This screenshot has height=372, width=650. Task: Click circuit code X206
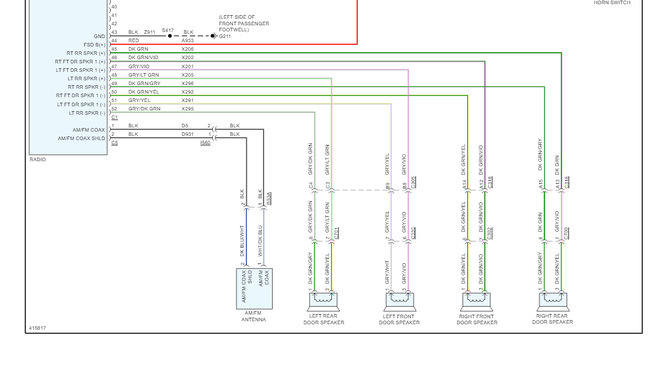tap(188, 49)
